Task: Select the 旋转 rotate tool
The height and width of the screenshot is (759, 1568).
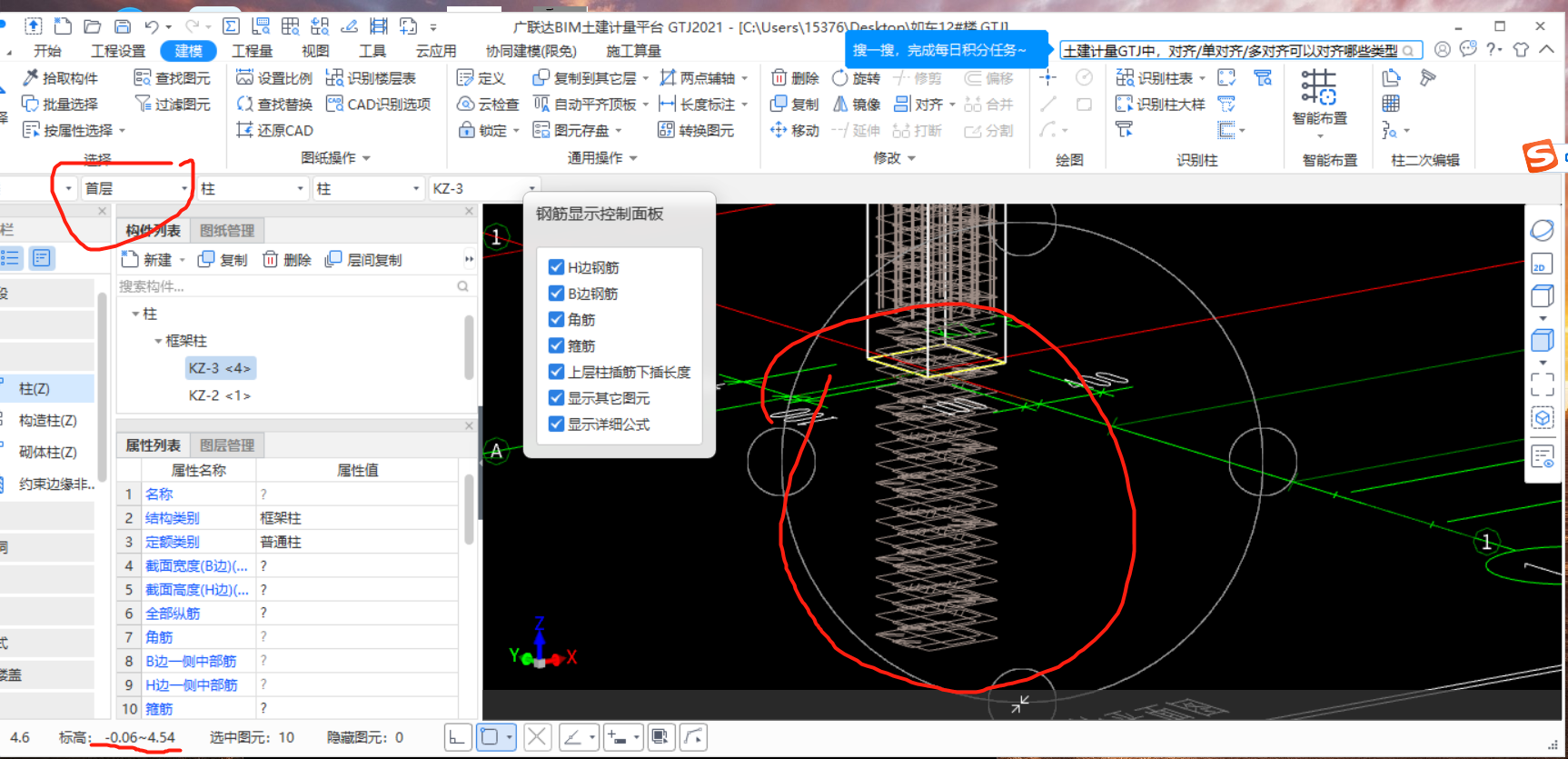Action: (856, 78)
